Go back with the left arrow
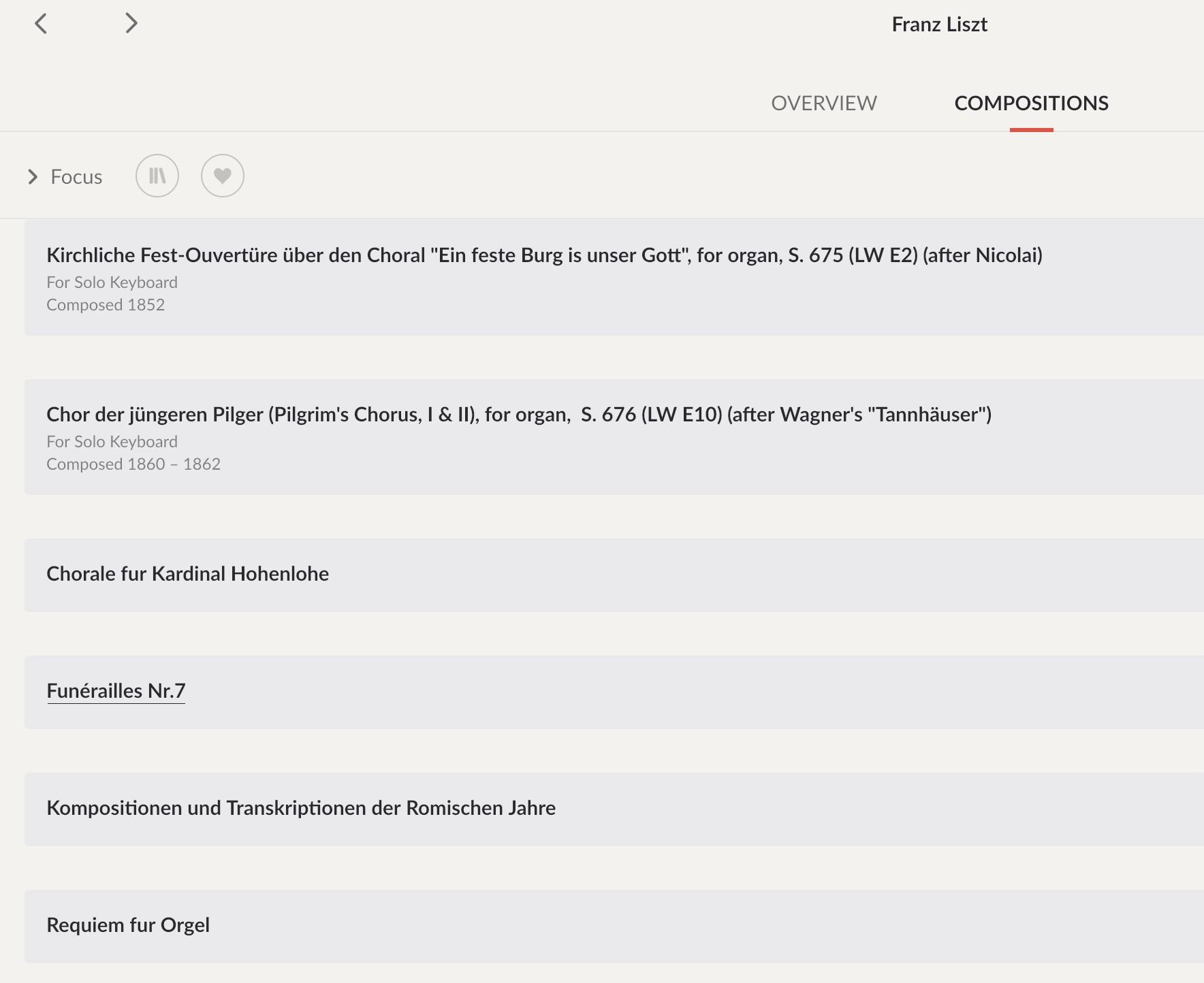1204x983 pixels. pyautogui.click(x=41, y=24)
